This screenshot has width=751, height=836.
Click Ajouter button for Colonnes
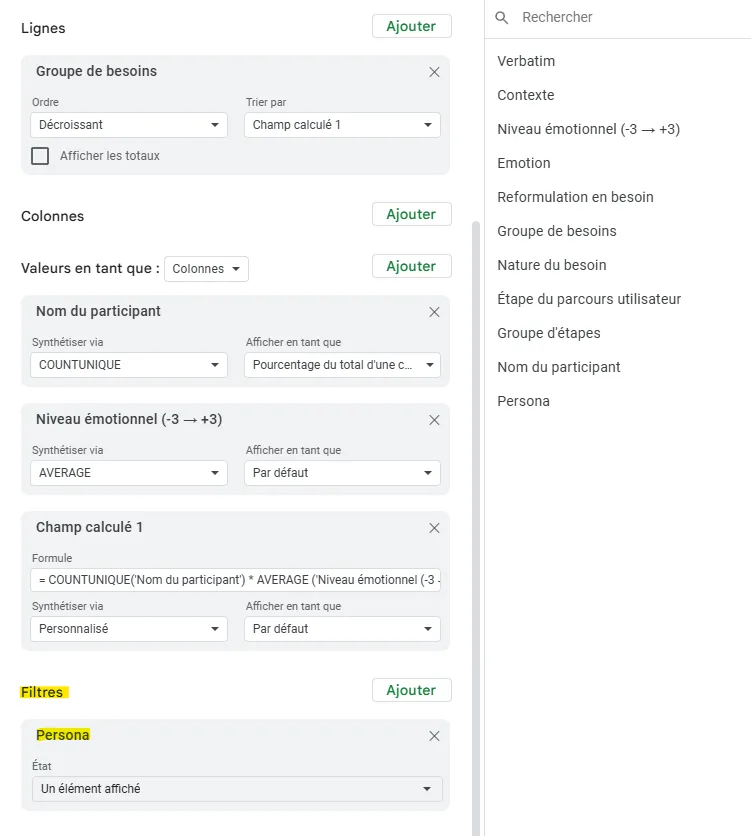point(411,214)
